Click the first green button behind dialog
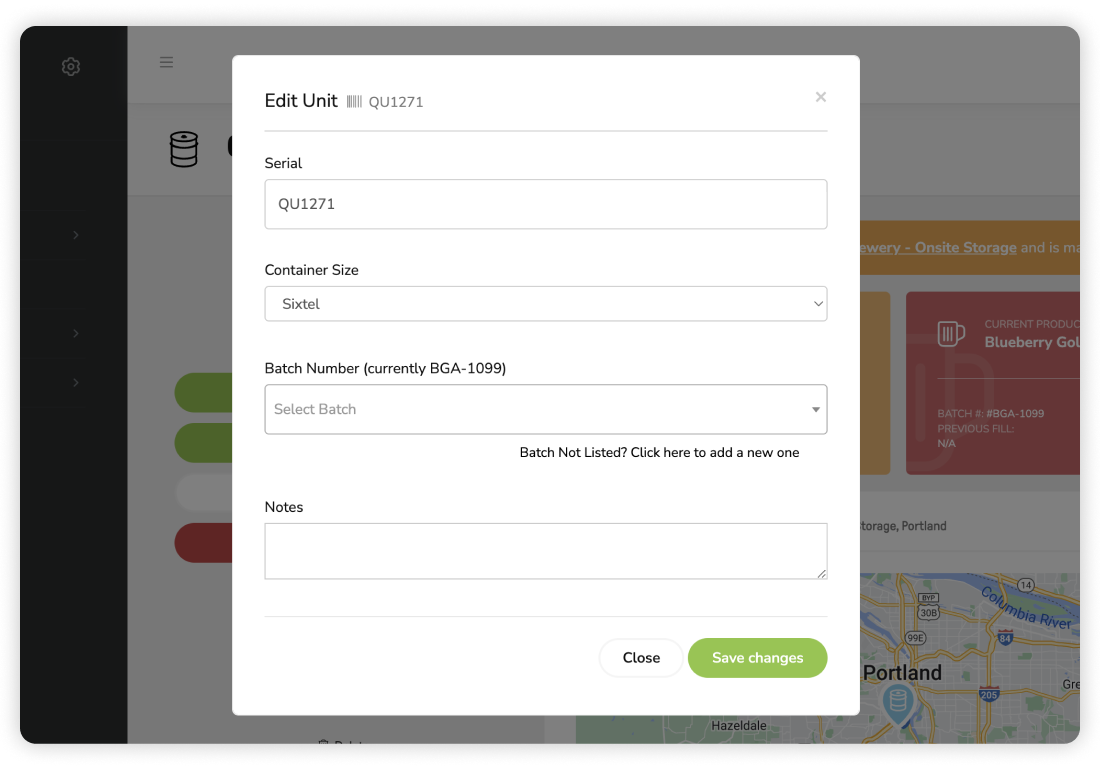Image resolution: width=1100 pixels, height=770 pixels. [x=203, y=393]
